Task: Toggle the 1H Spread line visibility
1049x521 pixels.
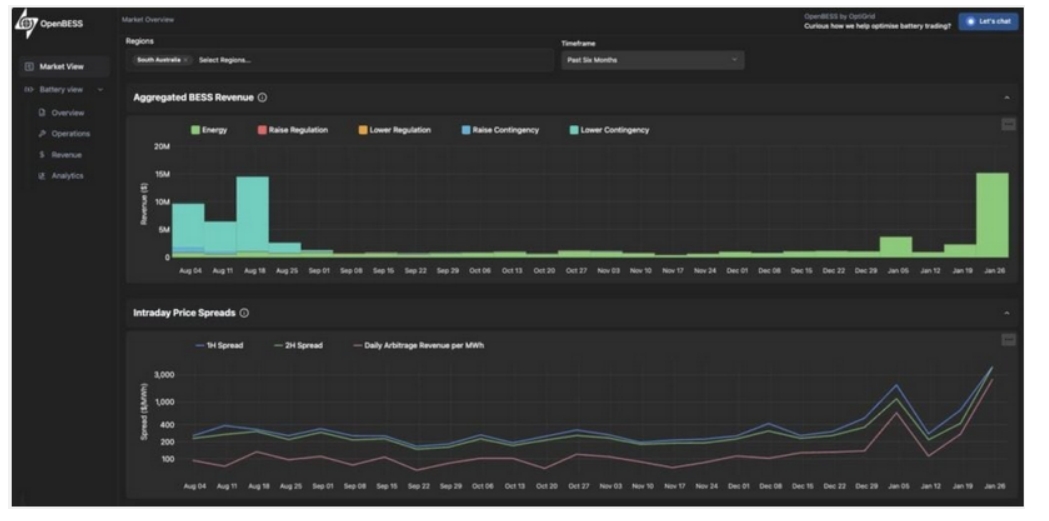Action: pos(202,346)
